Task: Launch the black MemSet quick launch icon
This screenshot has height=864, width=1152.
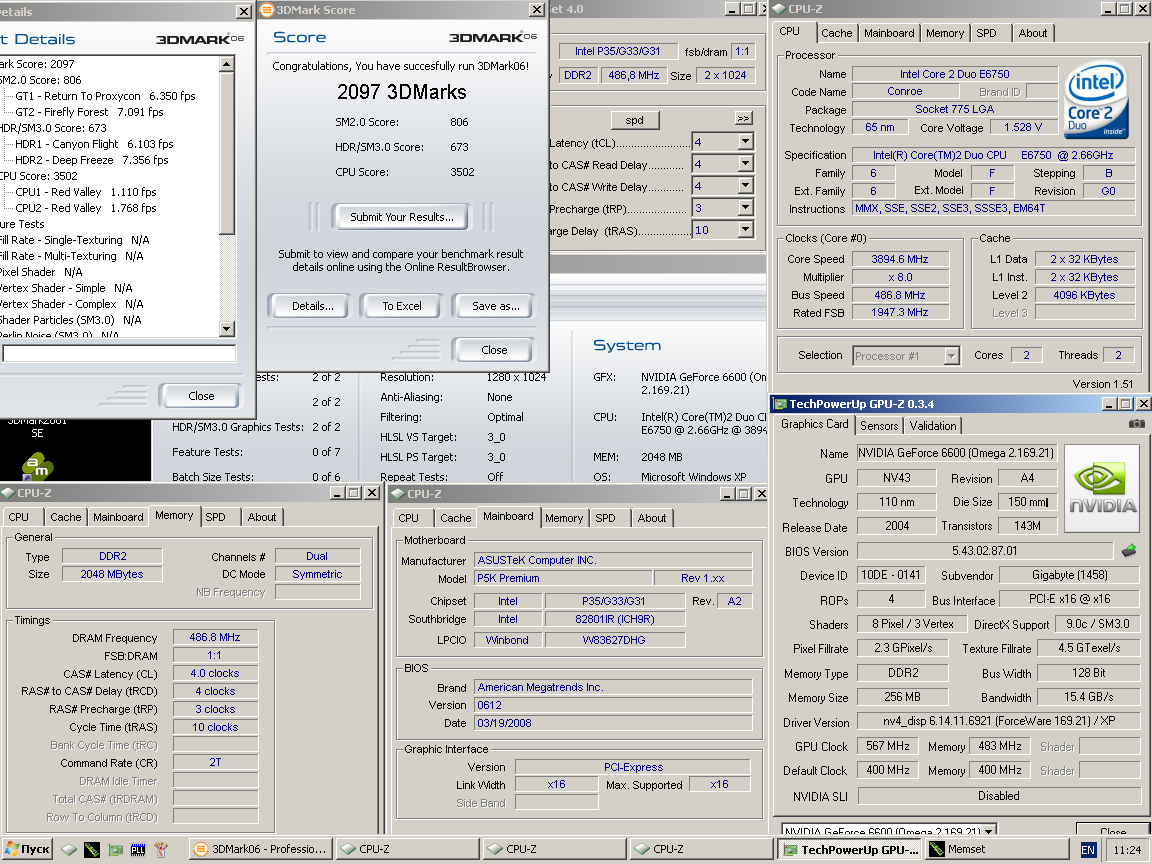Action: (x=91, y=849)
